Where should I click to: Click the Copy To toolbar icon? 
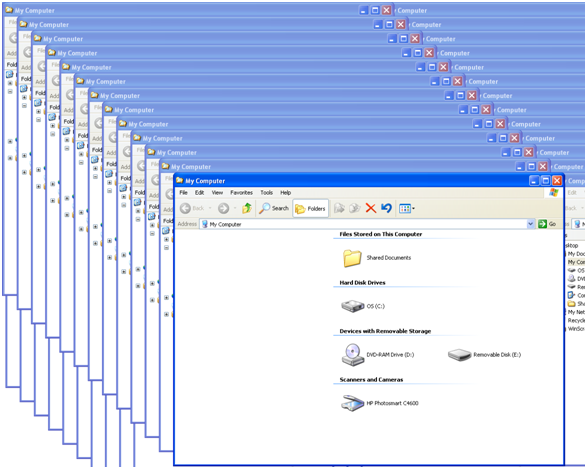coord(355,208)
